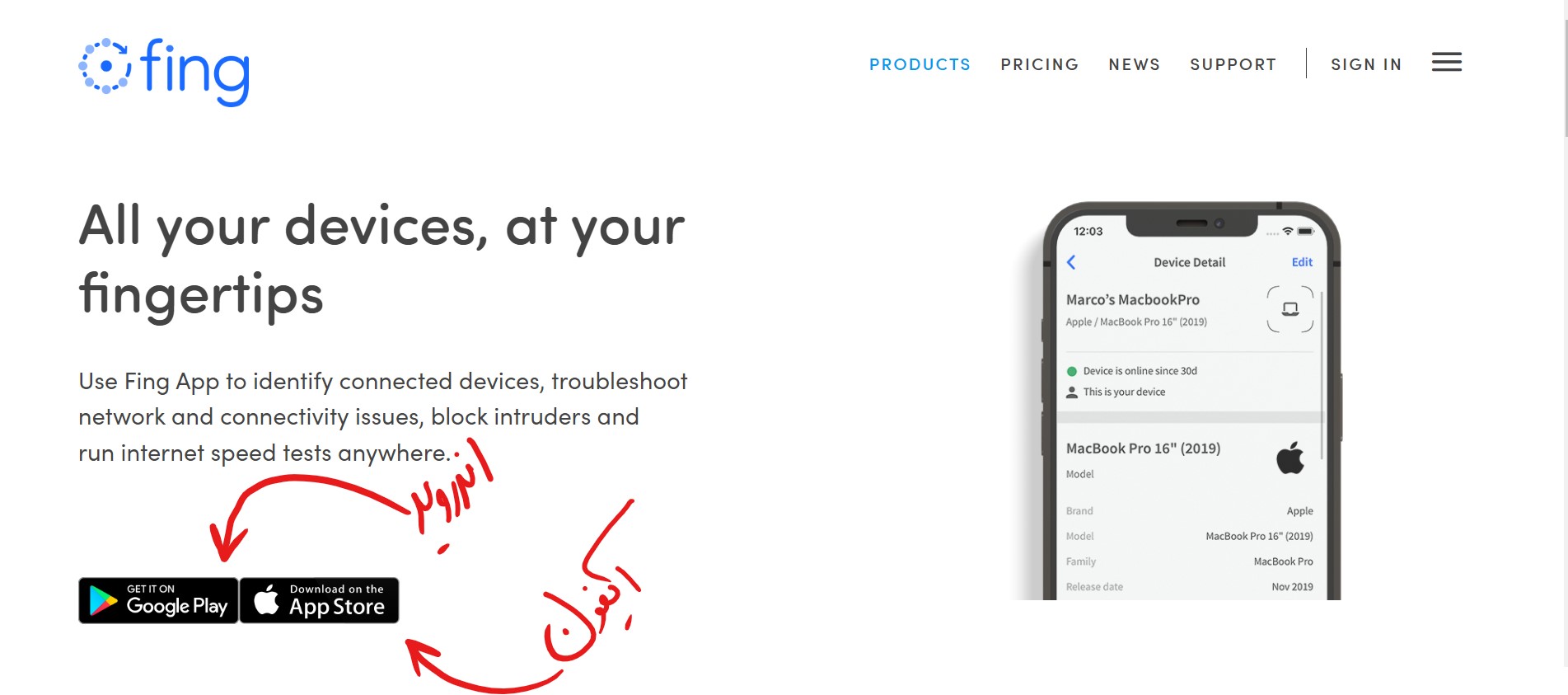Tap Edit in the Device Detail screen
Viewport: 1568px width, 695px height.
click(x=1302, y=262)
